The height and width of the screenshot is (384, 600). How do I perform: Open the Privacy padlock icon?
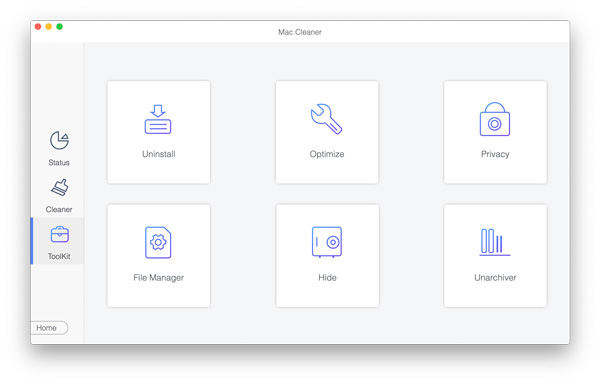495,119
